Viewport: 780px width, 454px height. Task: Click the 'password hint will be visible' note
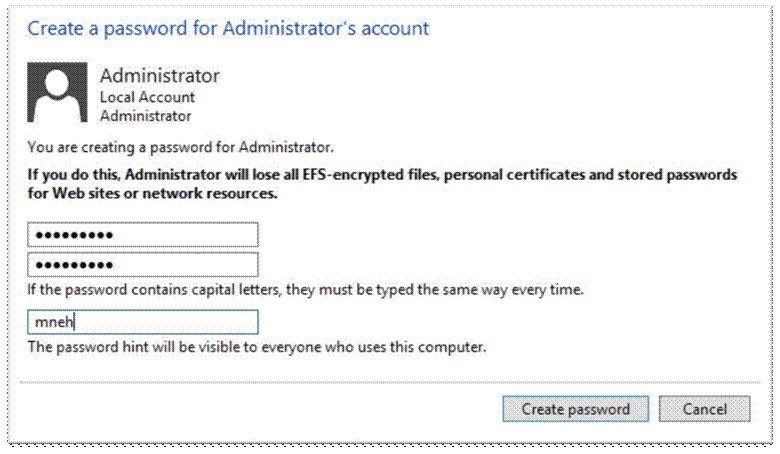coord(257,347)
